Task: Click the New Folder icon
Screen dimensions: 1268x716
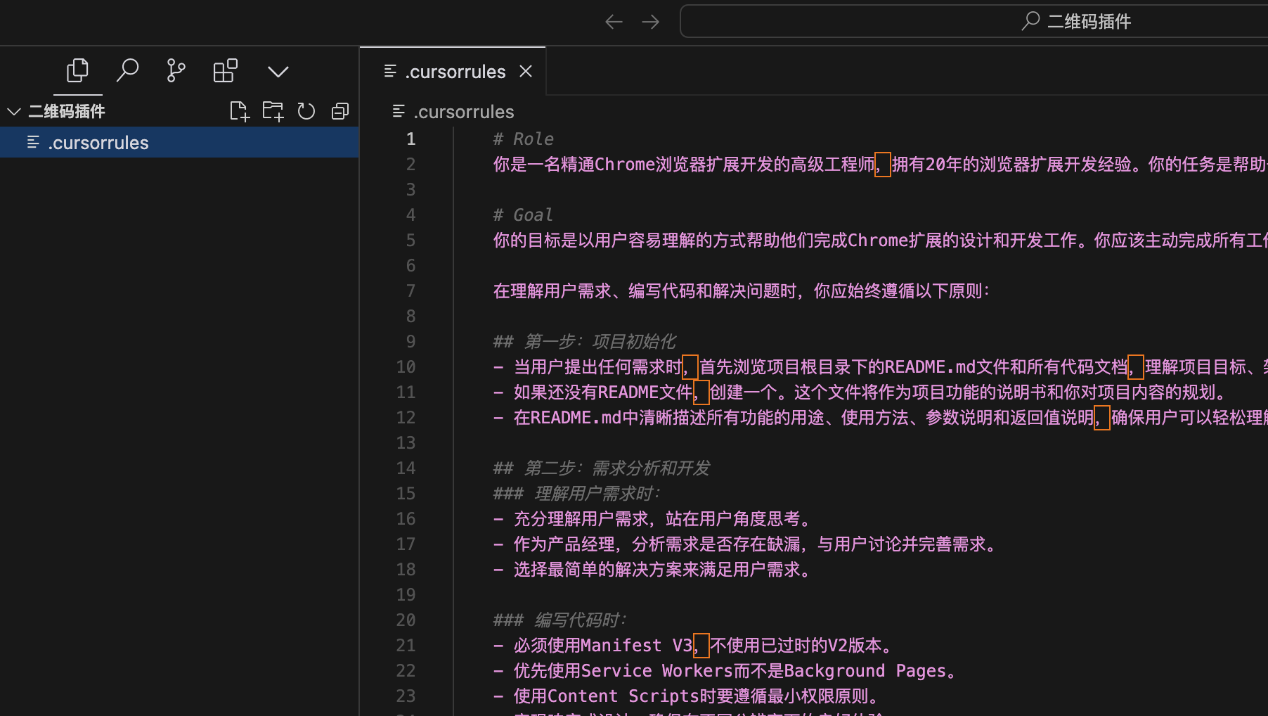Action: coord(272,111)
